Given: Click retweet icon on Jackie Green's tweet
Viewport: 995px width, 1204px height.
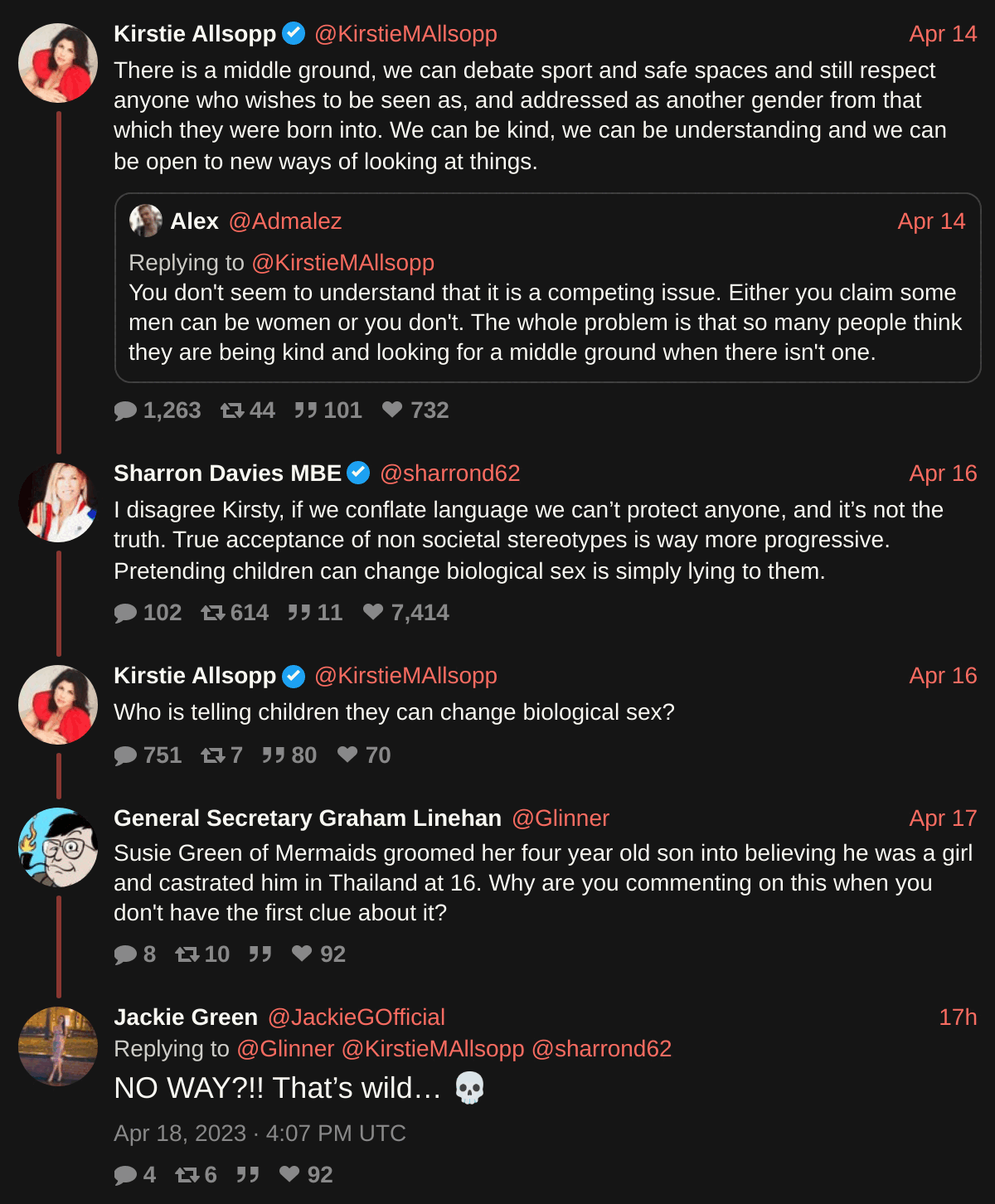Looking at the screenshot, I should click(187, 1175).
